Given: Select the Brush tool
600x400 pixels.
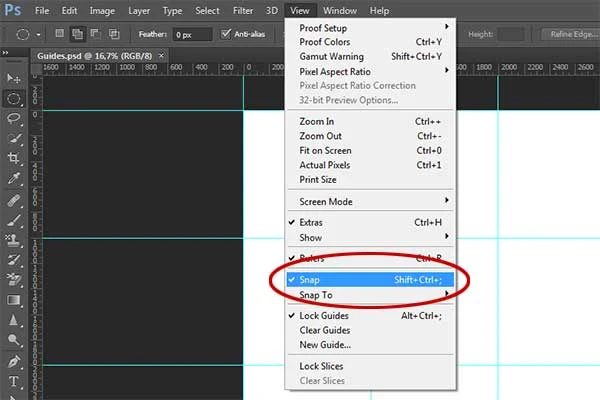Looking at the screenshot, I should pos(14,220).
